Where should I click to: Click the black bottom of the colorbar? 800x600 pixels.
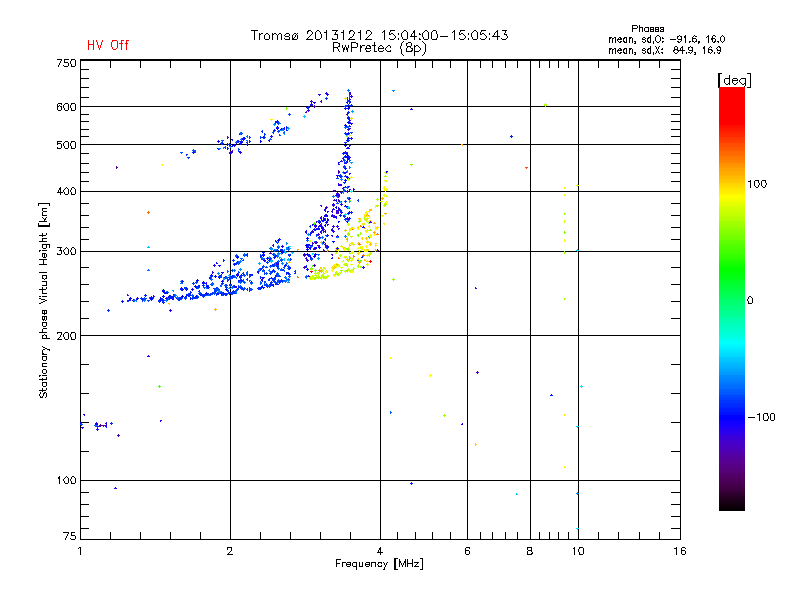[x=732, y=503]
